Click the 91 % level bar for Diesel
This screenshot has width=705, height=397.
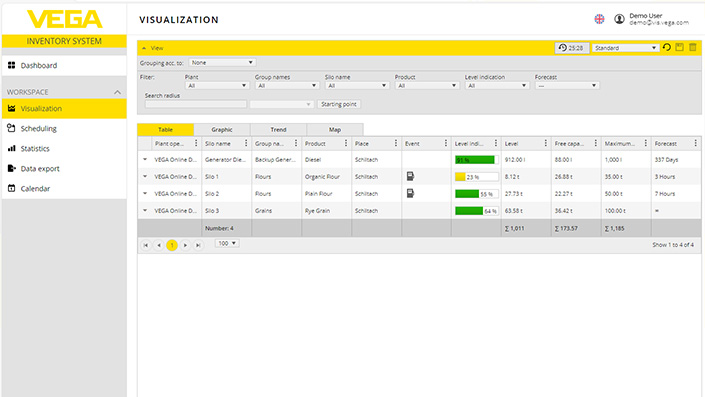click(x=477, y=160)
